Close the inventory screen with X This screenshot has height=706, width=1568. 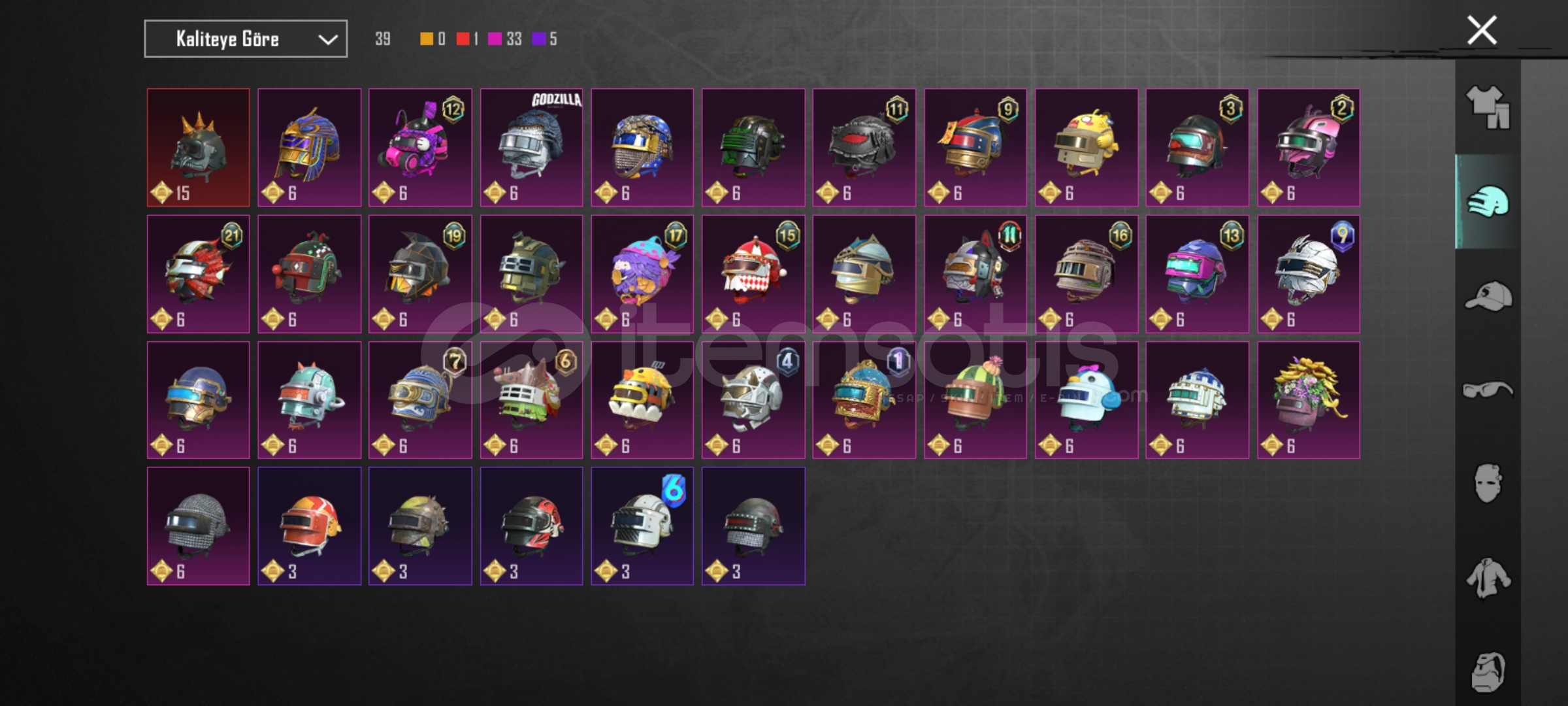(1482, 30)
